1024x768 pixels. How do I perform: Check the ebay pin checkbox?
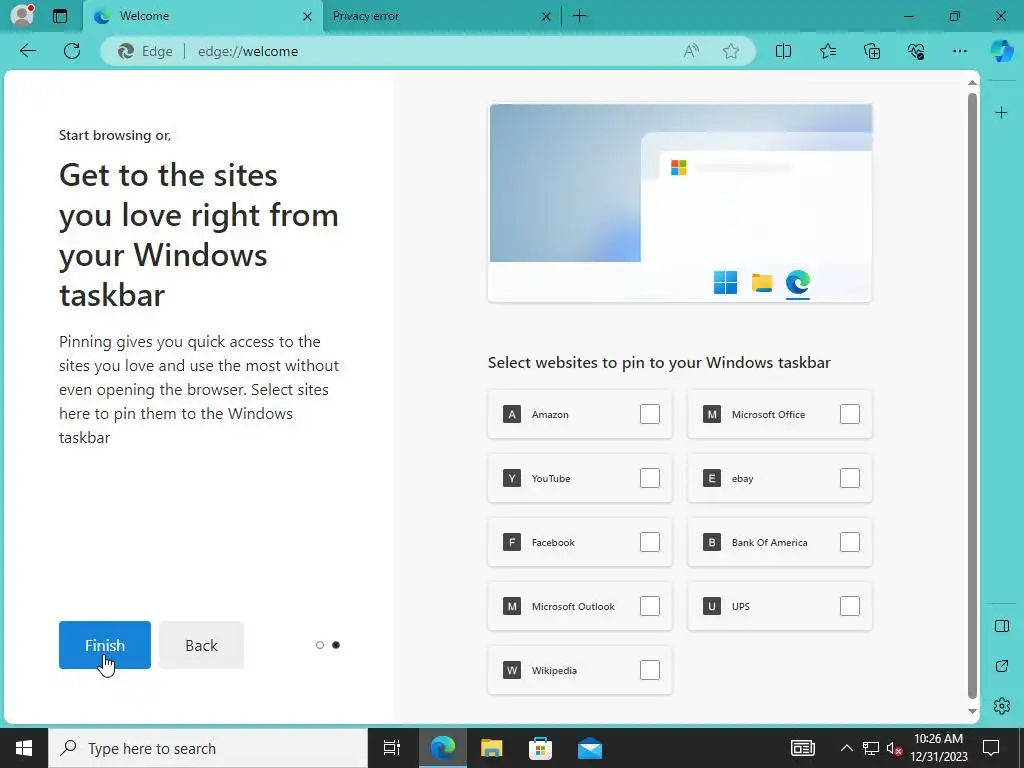point(850,478)
